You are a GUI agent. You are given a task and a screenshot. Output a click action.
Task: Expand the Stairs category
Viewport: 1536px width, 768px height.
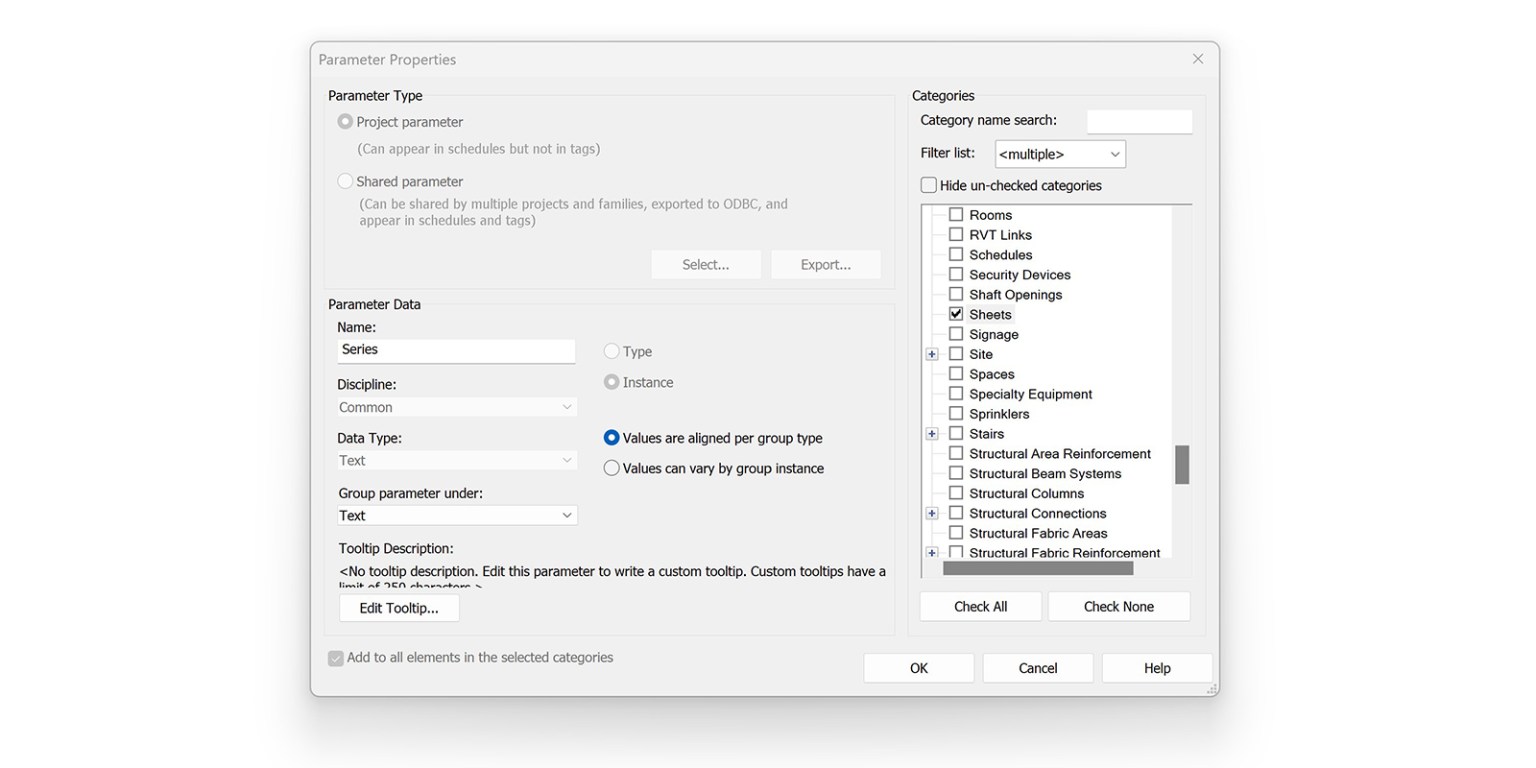click(931, 433)
